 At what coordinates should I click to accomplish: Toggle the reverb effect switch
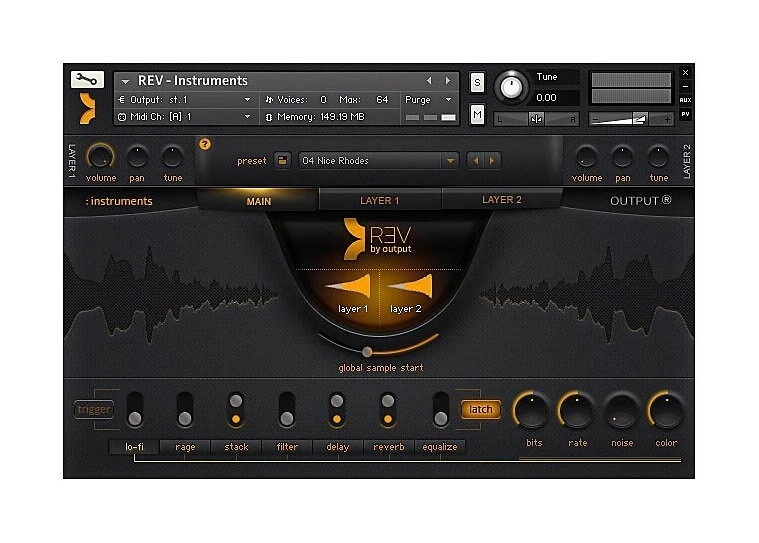click(388, 410)
